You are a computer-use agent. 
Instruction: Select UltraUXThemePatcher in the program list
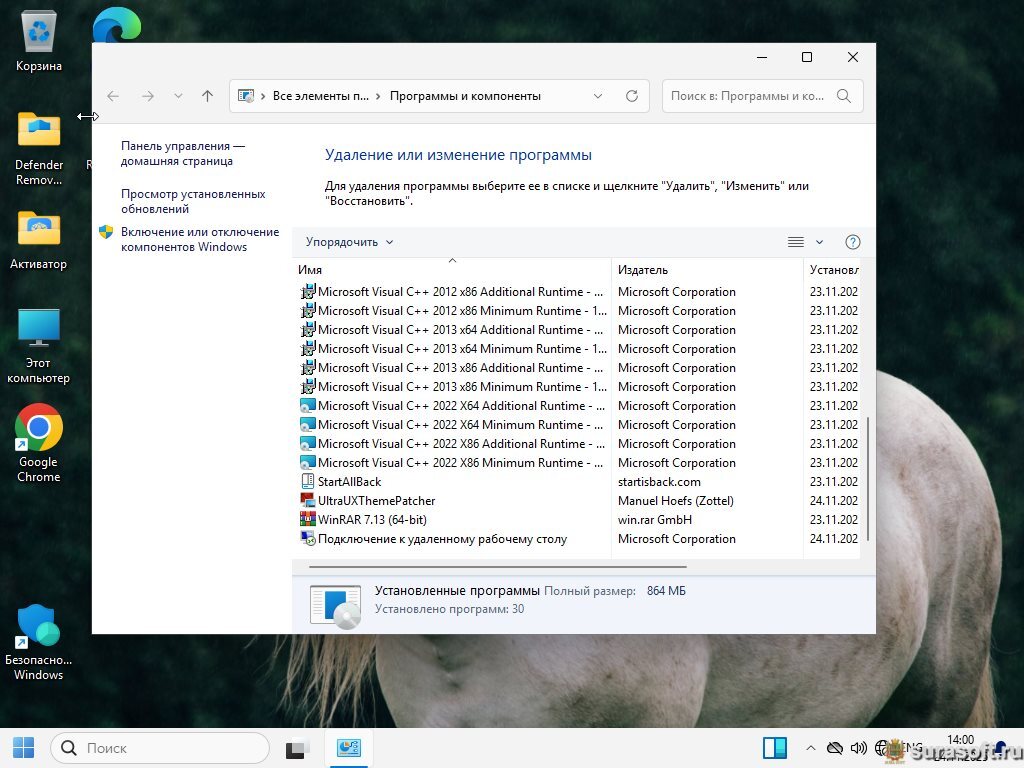click(376, 501)
